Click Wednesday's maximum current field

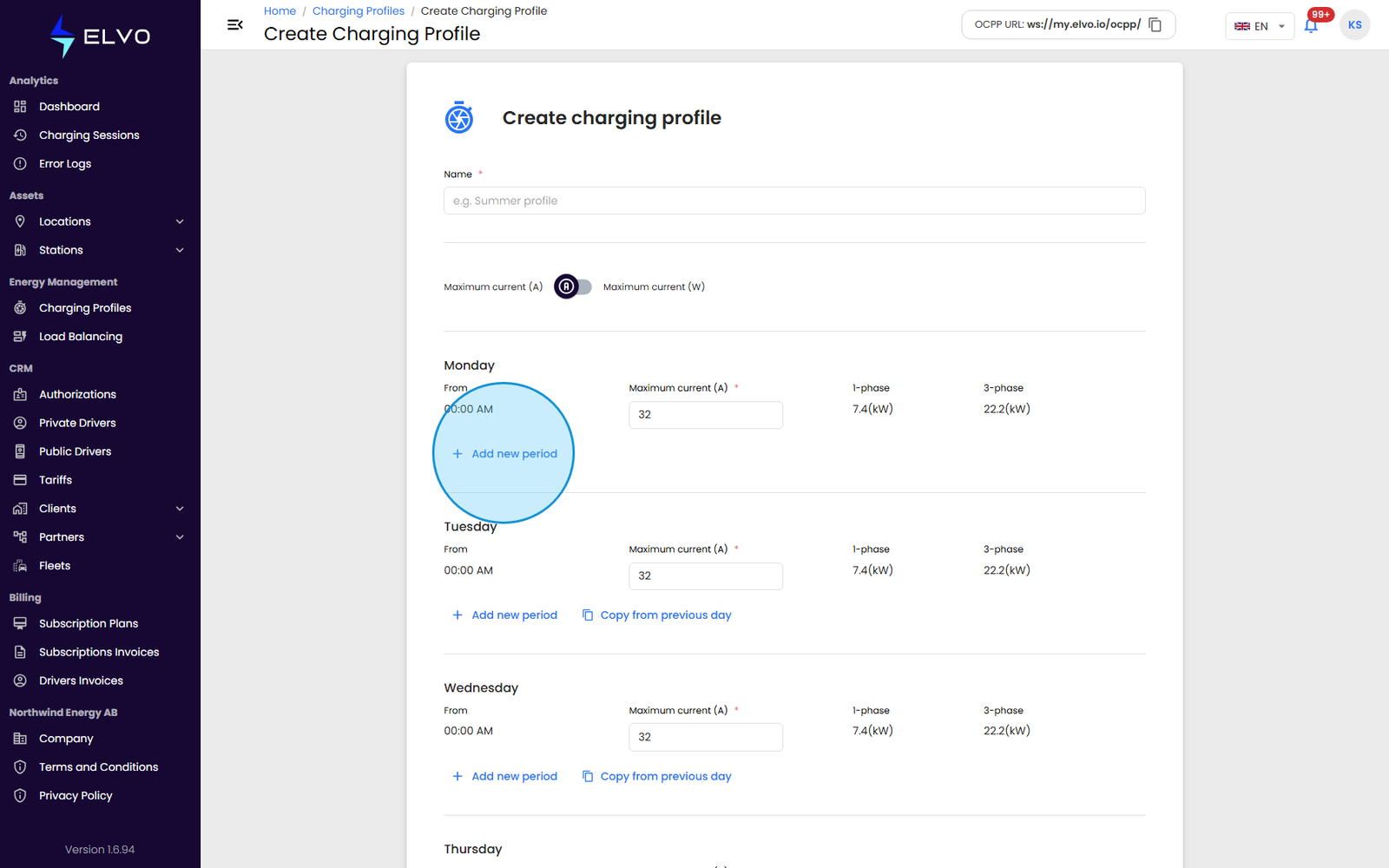point(706,737)
